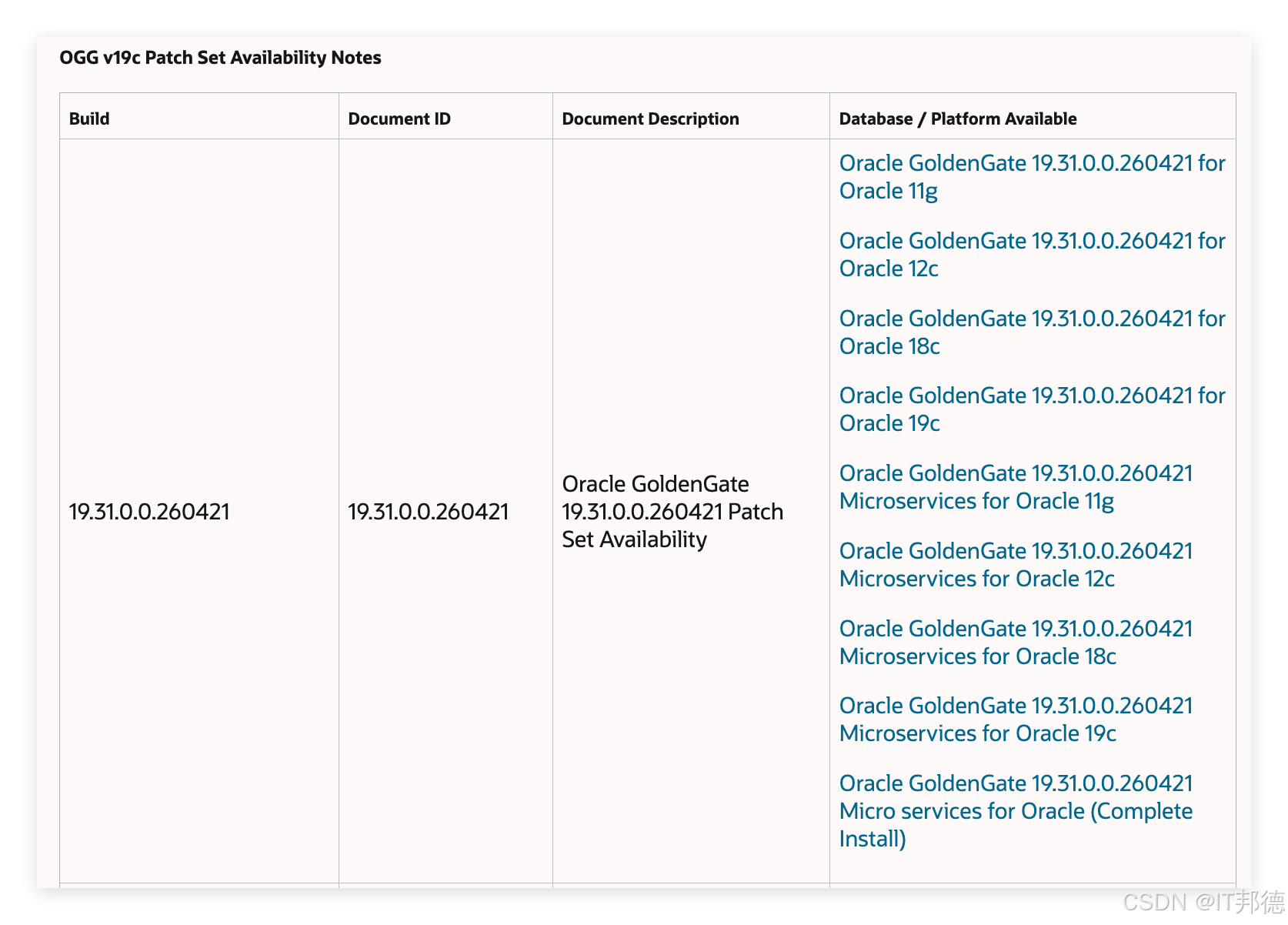1288x925 pixels.
Task: Click the OGG v19c Patch Set Availability Notes heading
Action: coord(220,58)
